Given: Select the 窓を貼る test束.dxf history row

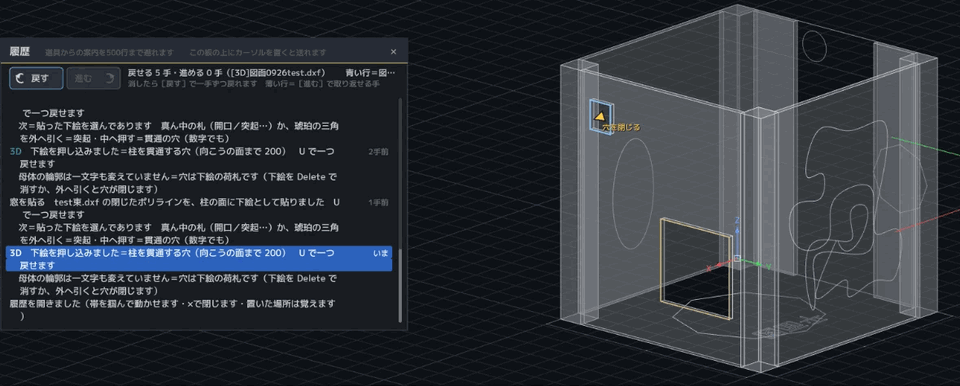Looking at the screenshot, I should pos(198,208).
